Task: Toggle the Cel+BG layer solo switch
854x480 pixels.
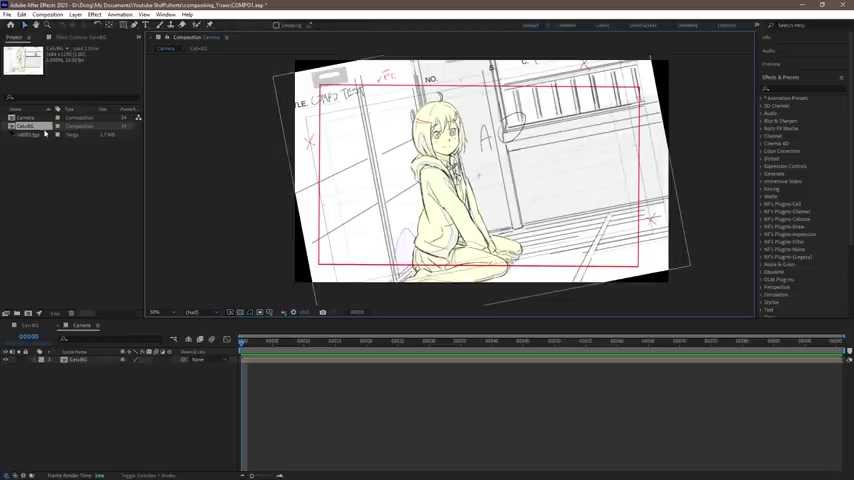Action: point(19,360)
